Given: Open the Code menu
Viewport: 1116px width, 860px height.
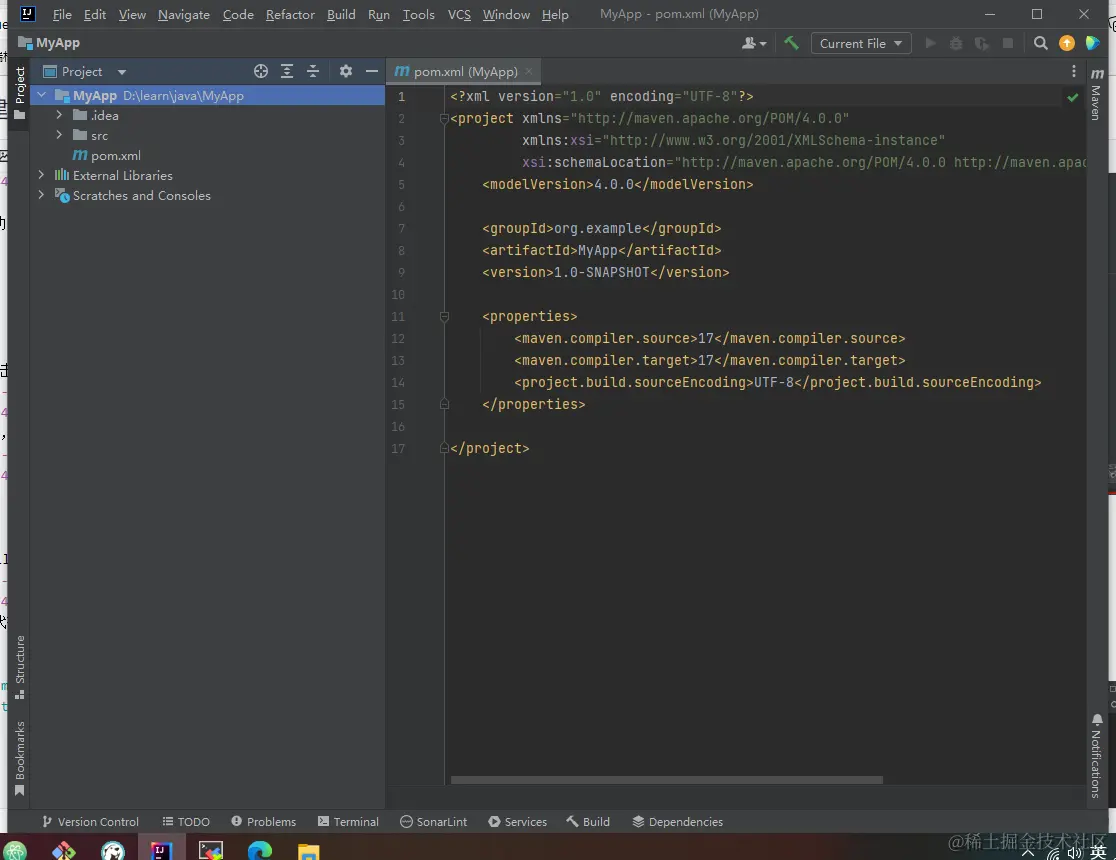Looking at the screenshot, I should pyautogui.click(x=238, y=14).
